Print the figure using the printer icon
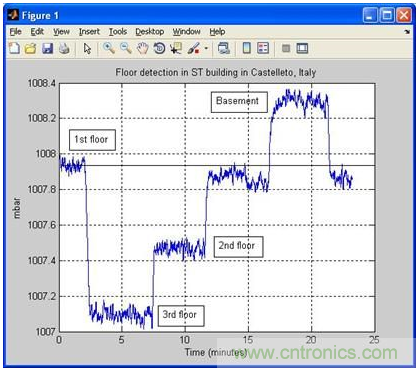The width and height of the screenshot is (417, 368). (x=64, y=49)
